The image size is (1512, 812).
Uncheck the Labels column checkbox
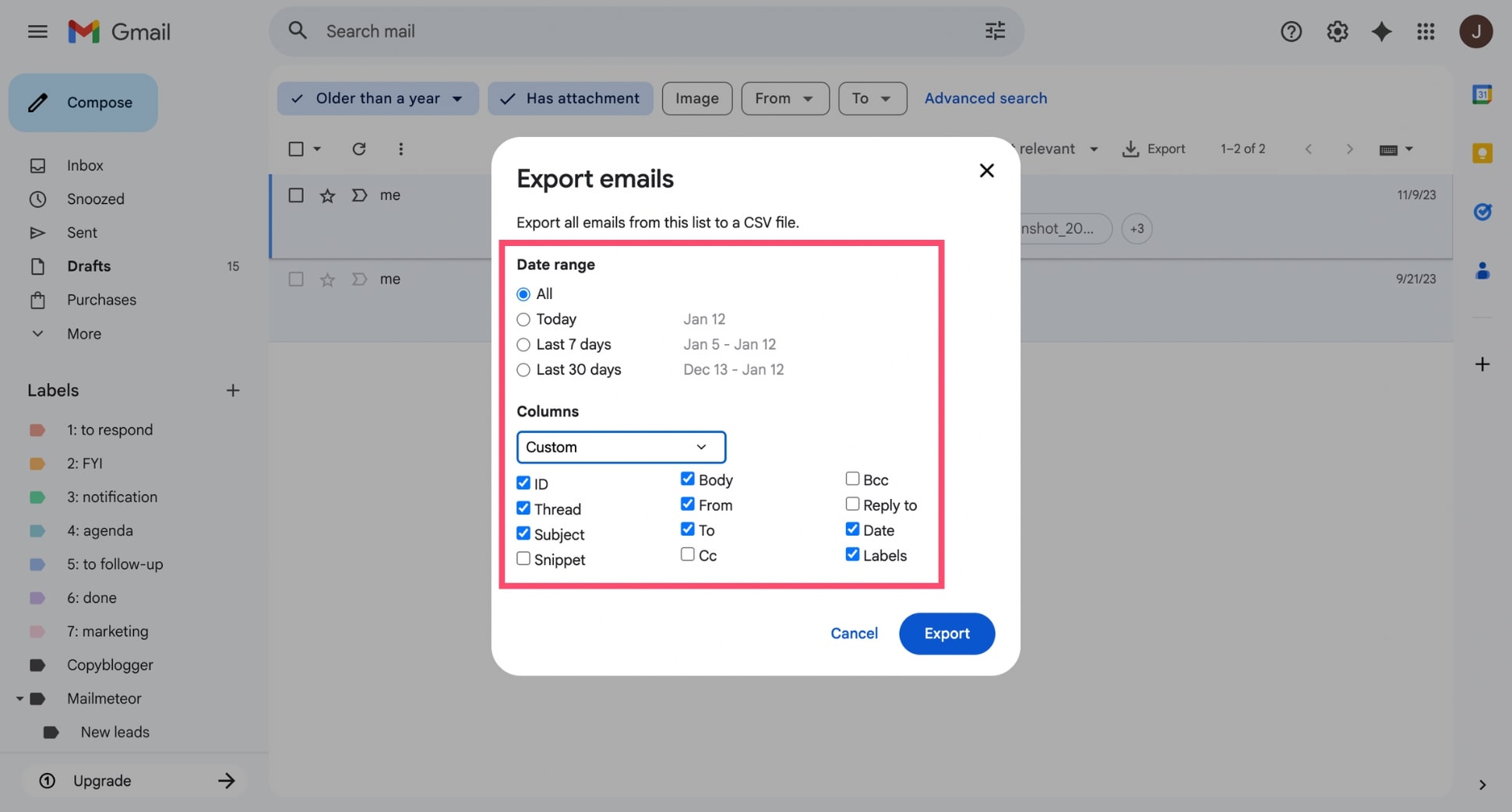tap(852, 554)
